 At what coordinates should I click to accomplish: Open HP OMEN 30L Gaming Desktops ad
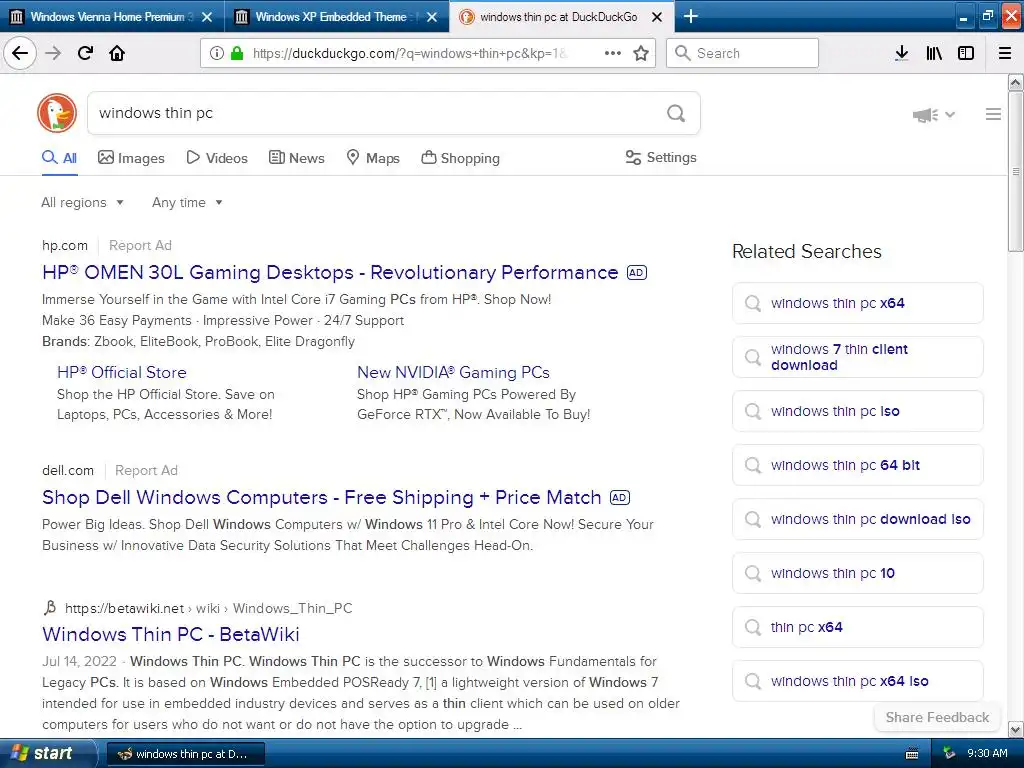click(x=330, y=272)
